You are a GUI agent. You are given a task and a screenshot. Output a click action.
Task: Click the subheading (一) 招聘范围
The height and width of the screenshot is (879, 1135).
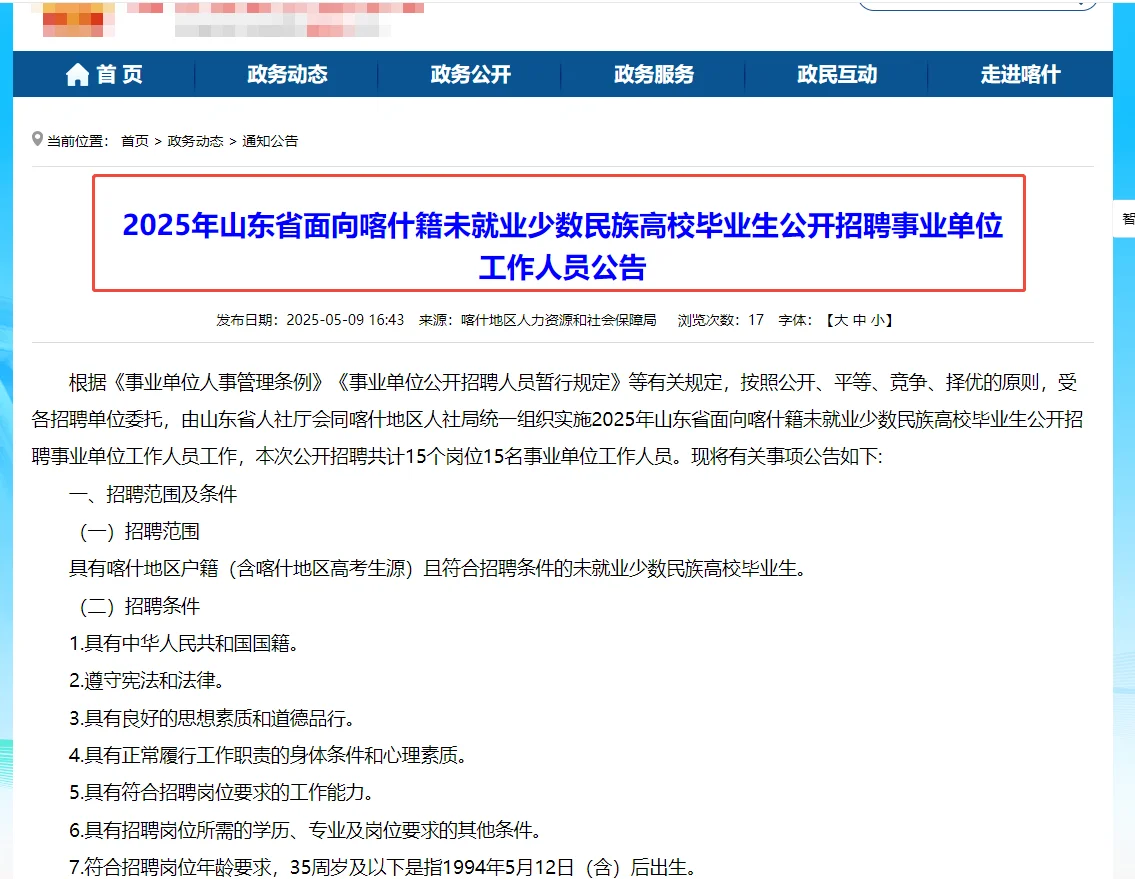click(x=139, y=531)
